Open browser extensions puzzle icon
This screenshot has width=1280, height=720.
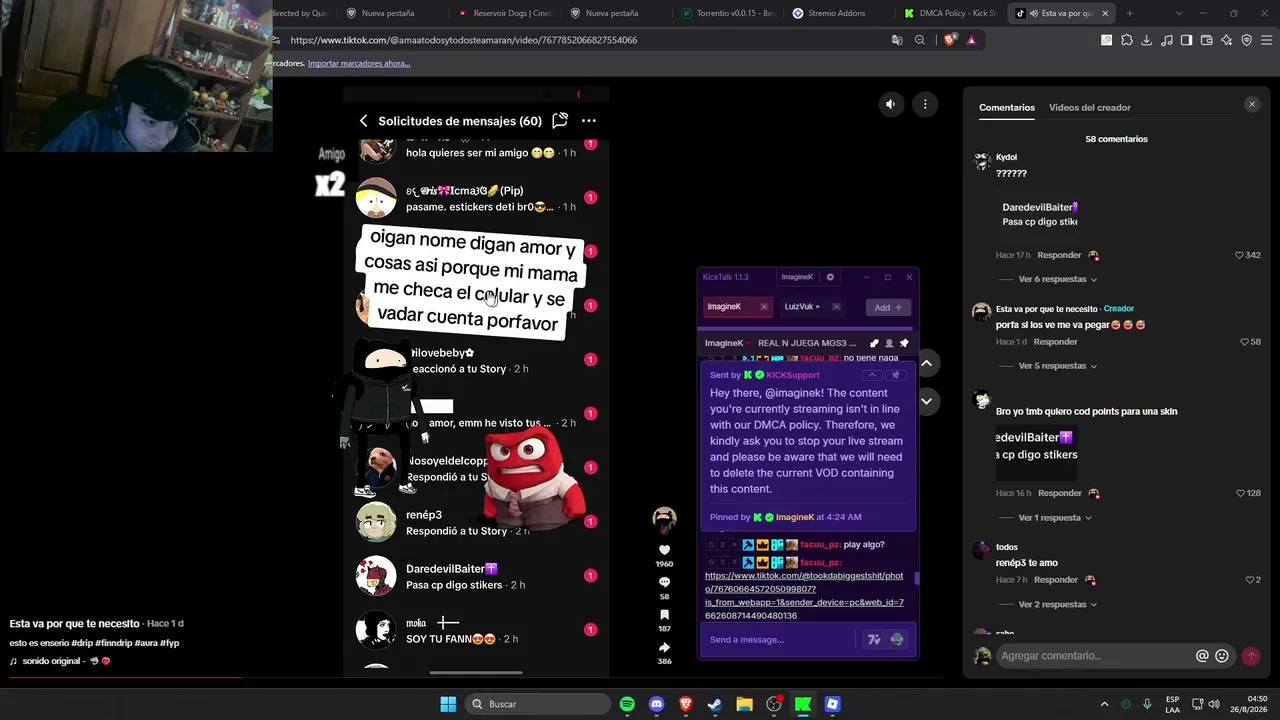pyautogui.click(x=1126, y=40)
